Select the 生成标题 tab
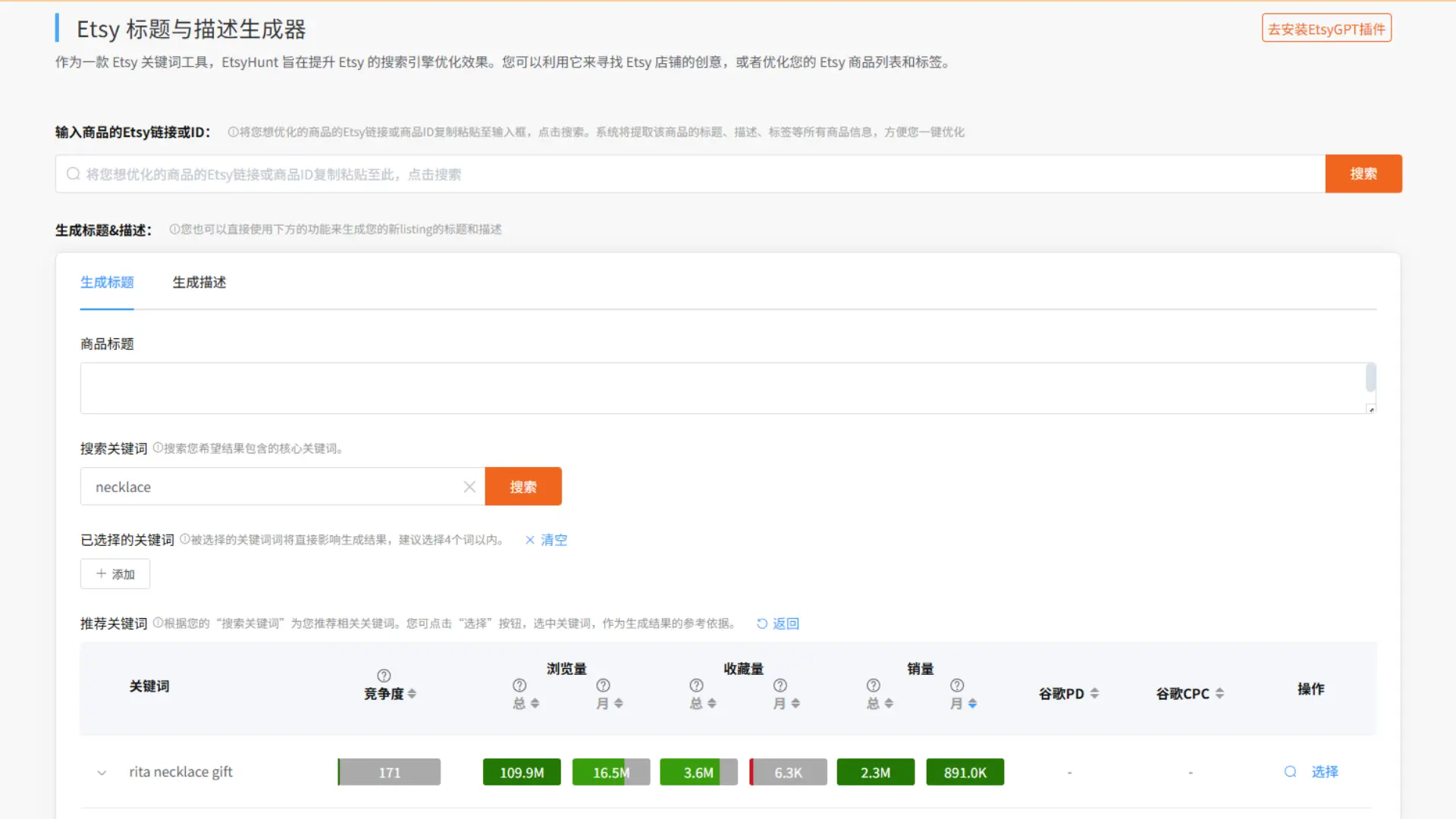This screenshot has width=1456, height=819. [107, 282]
